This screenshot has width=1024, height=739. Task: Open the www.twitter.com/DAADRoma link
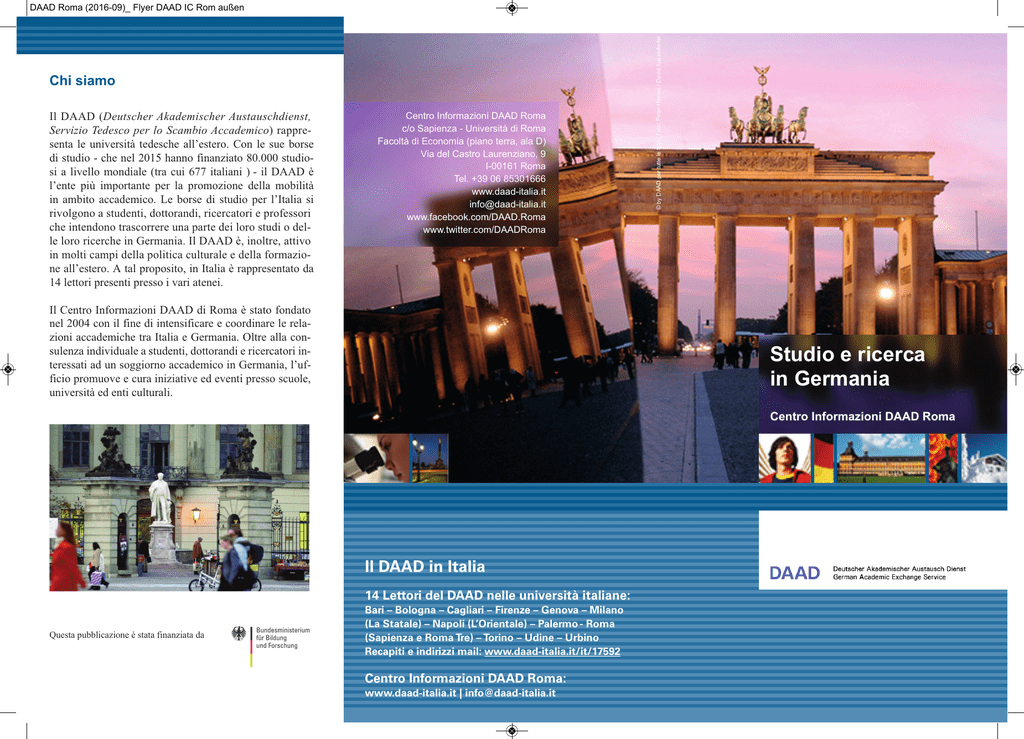click(x=484, y=230)
